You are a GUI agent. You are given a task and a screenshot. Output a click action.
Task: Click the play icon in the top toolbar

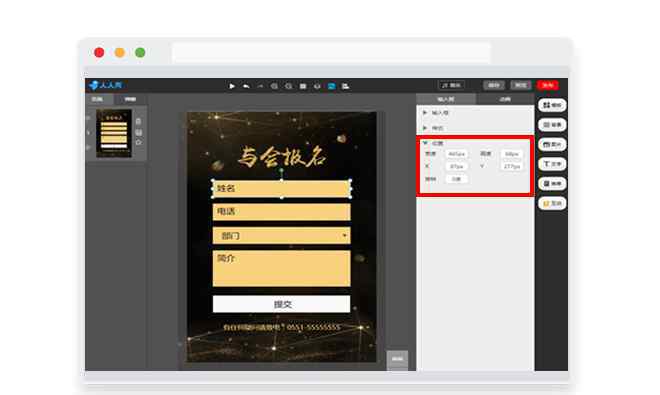(x=232, y=86)
